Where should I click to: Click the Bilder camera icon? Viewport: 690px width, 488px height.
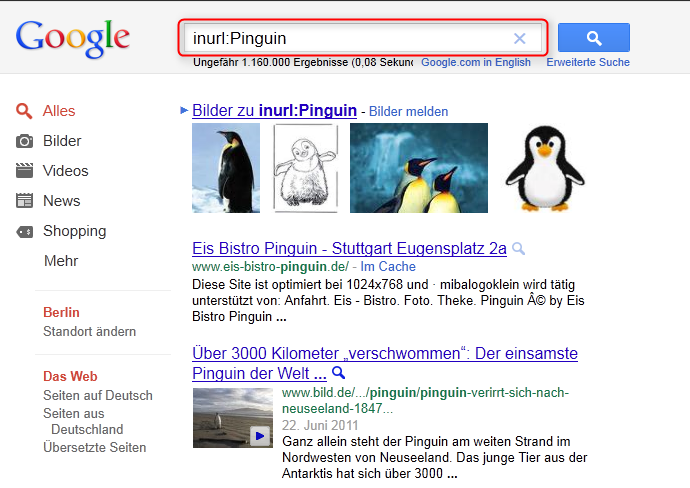tap(24, 141)
